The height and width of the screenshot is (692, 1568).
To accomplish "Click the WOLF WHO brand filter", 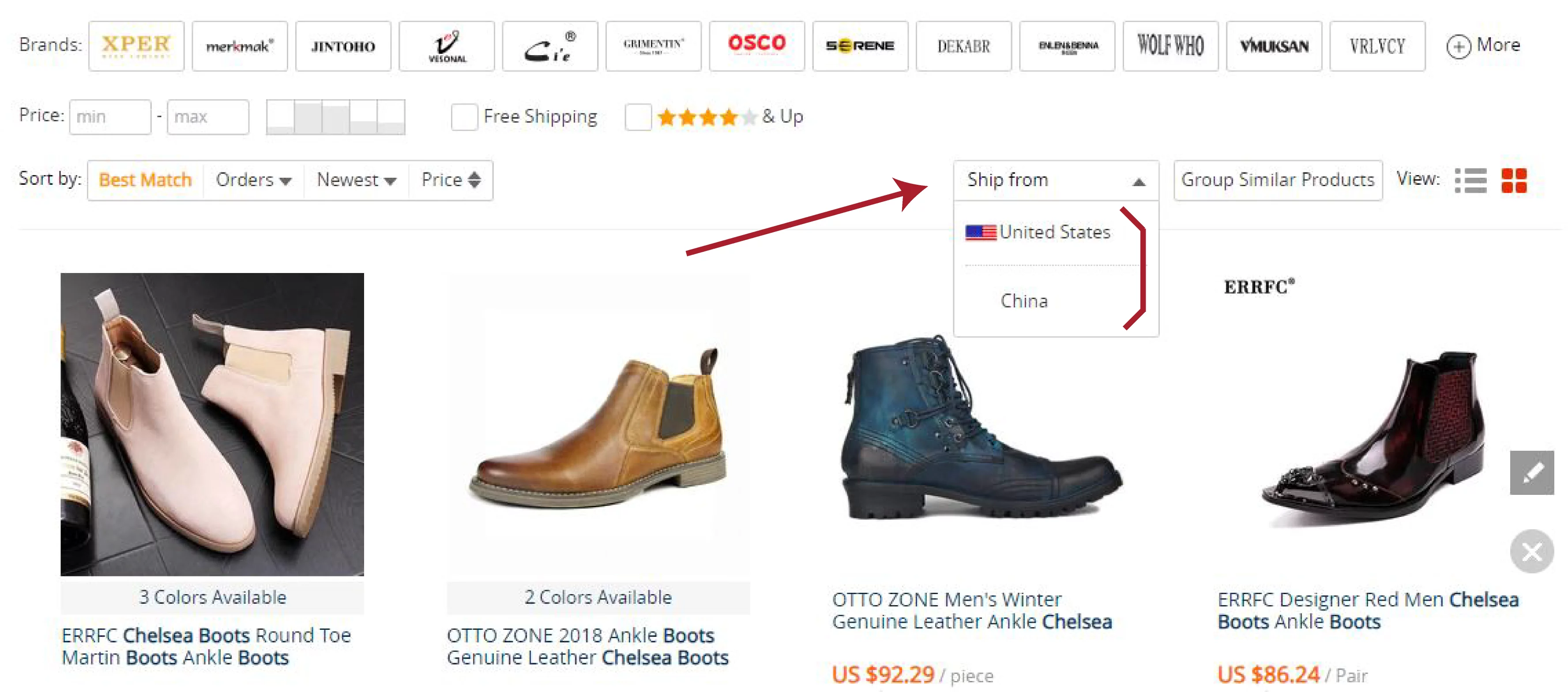I will click(x=1170, y=45).
